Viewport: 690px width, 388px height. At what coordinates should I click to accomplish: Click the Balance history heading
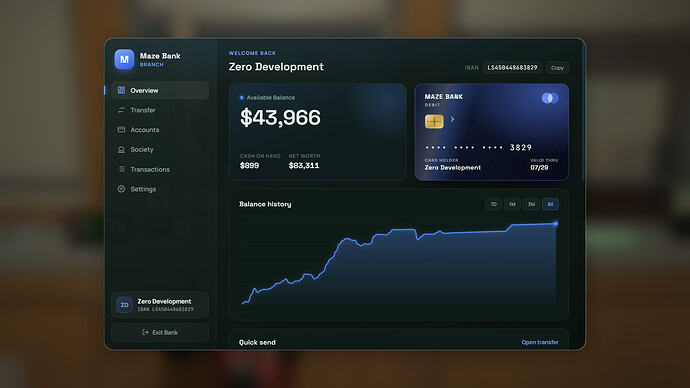point(265,204)
